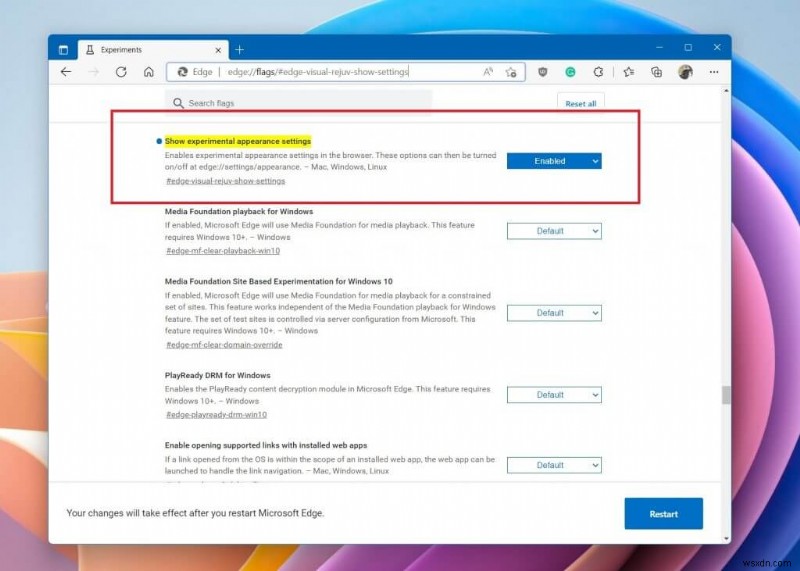Click the PlayReady DRM for Windows heading
The height and width of the screenshot is (571, 800).
pos(217,375)
